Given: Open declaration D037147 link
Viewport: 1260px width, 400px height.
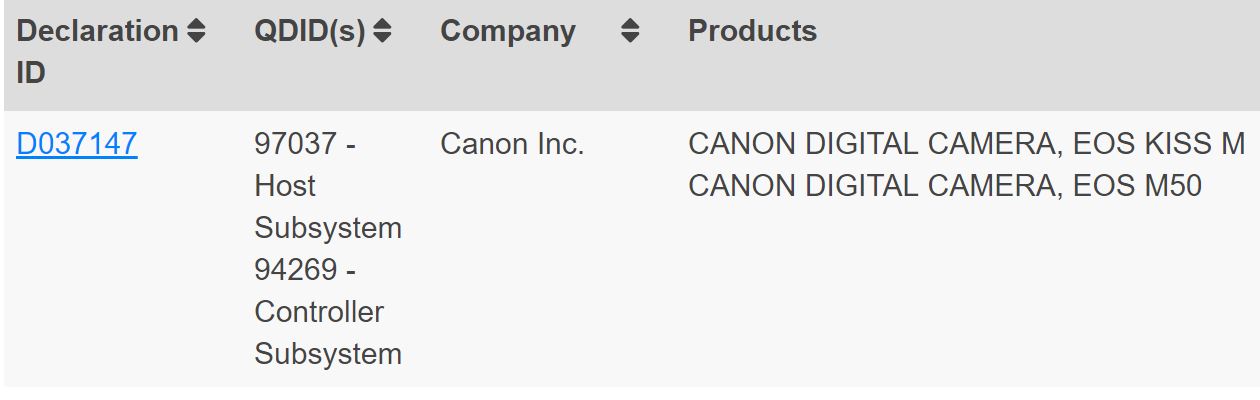Looking at the screenshot, I should coord(77,145).
